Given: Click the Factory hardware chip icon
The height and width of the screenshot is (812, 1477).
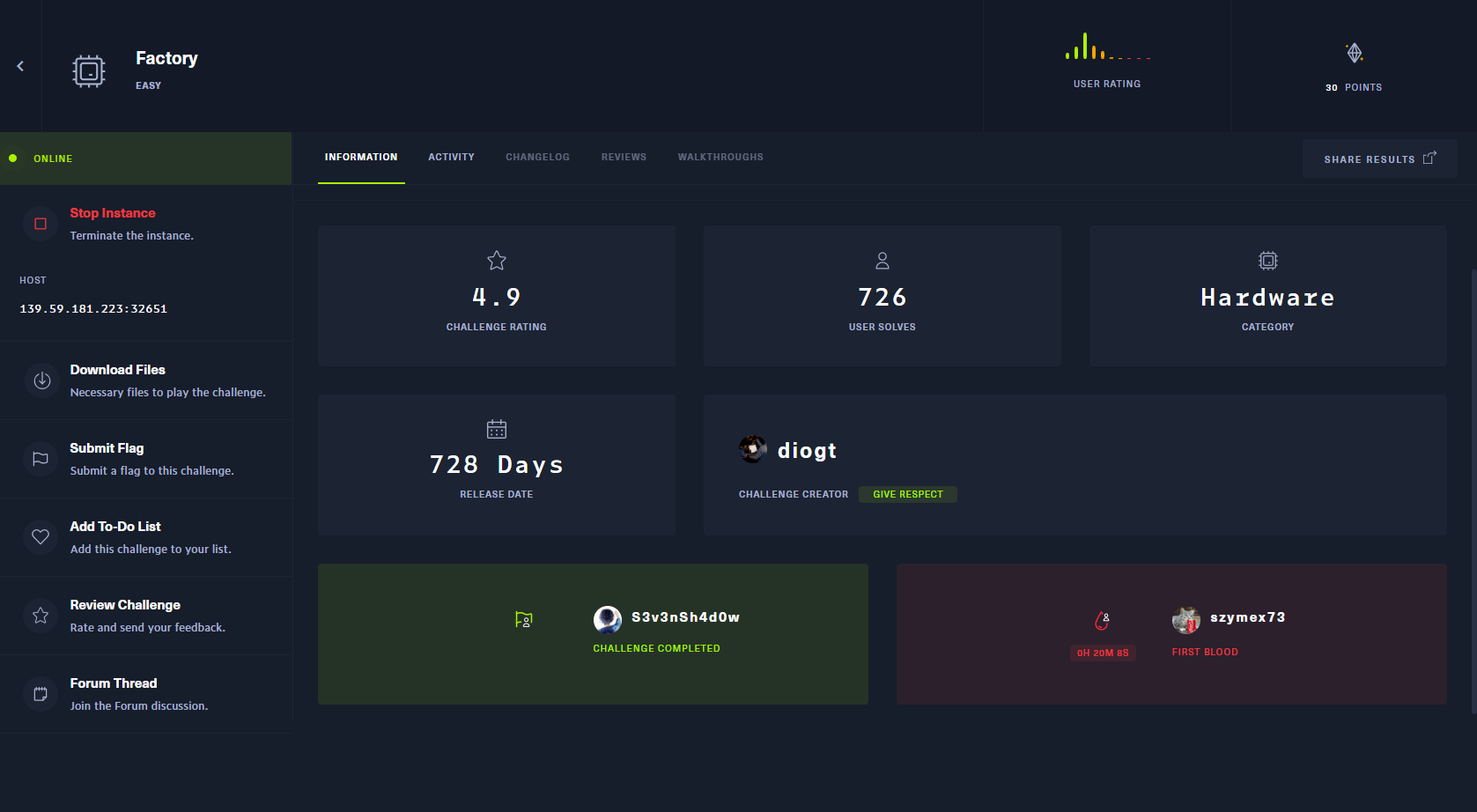Looking at the screenshot, I should coord(89,70).
